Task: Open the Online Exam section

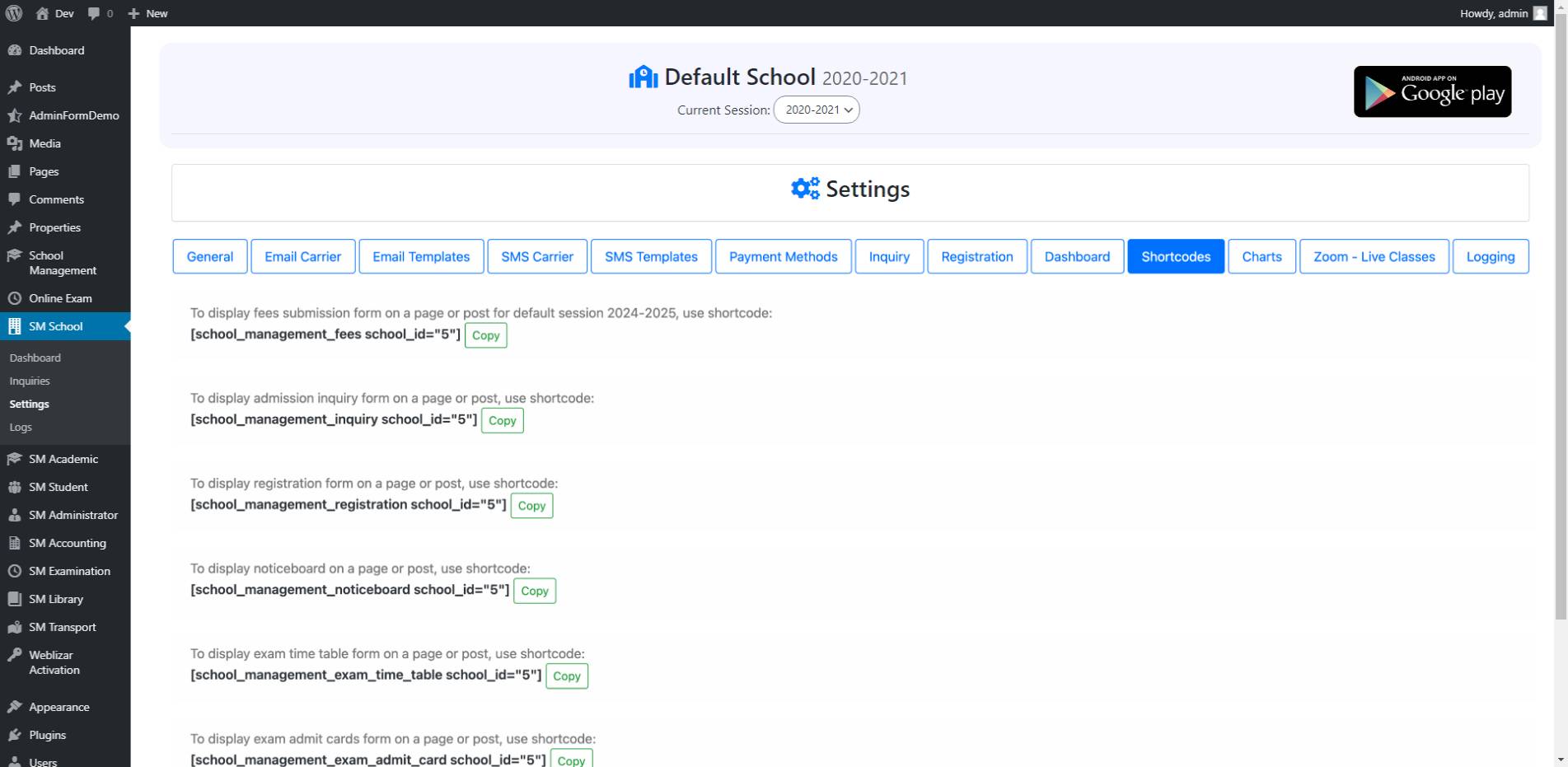Action: click(62, 298)
